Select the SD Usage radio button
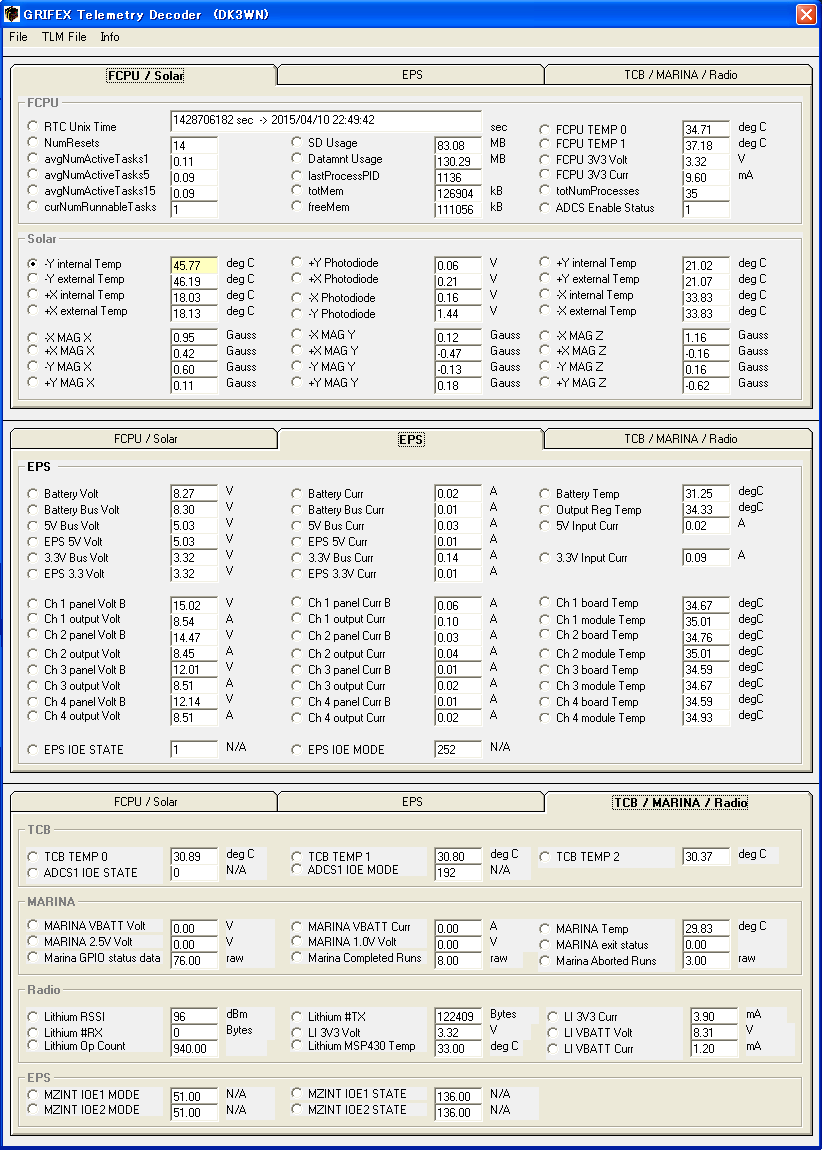 click(296, 142)
